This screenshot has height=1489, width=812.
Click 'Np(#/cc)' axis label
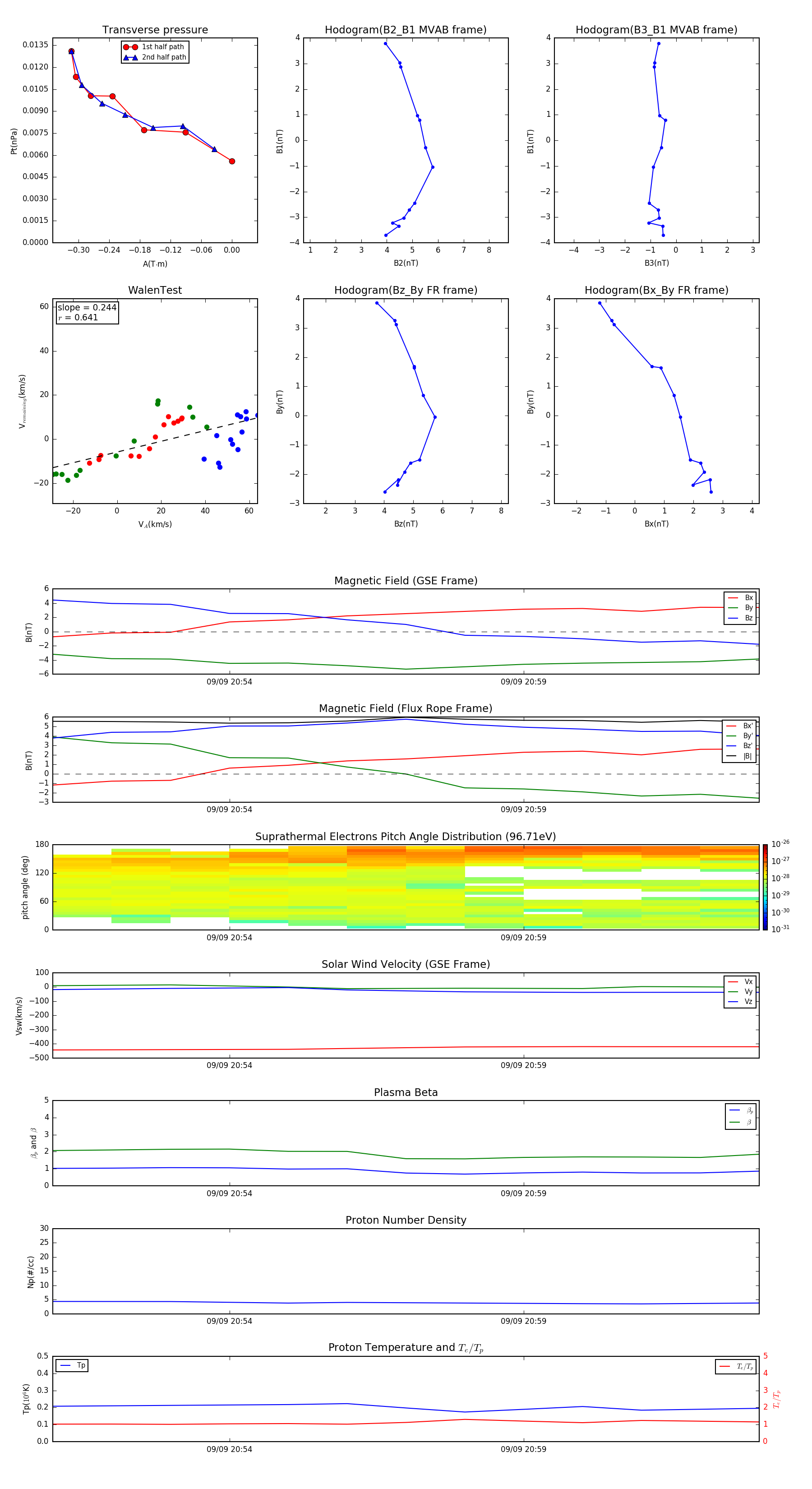31,1272
